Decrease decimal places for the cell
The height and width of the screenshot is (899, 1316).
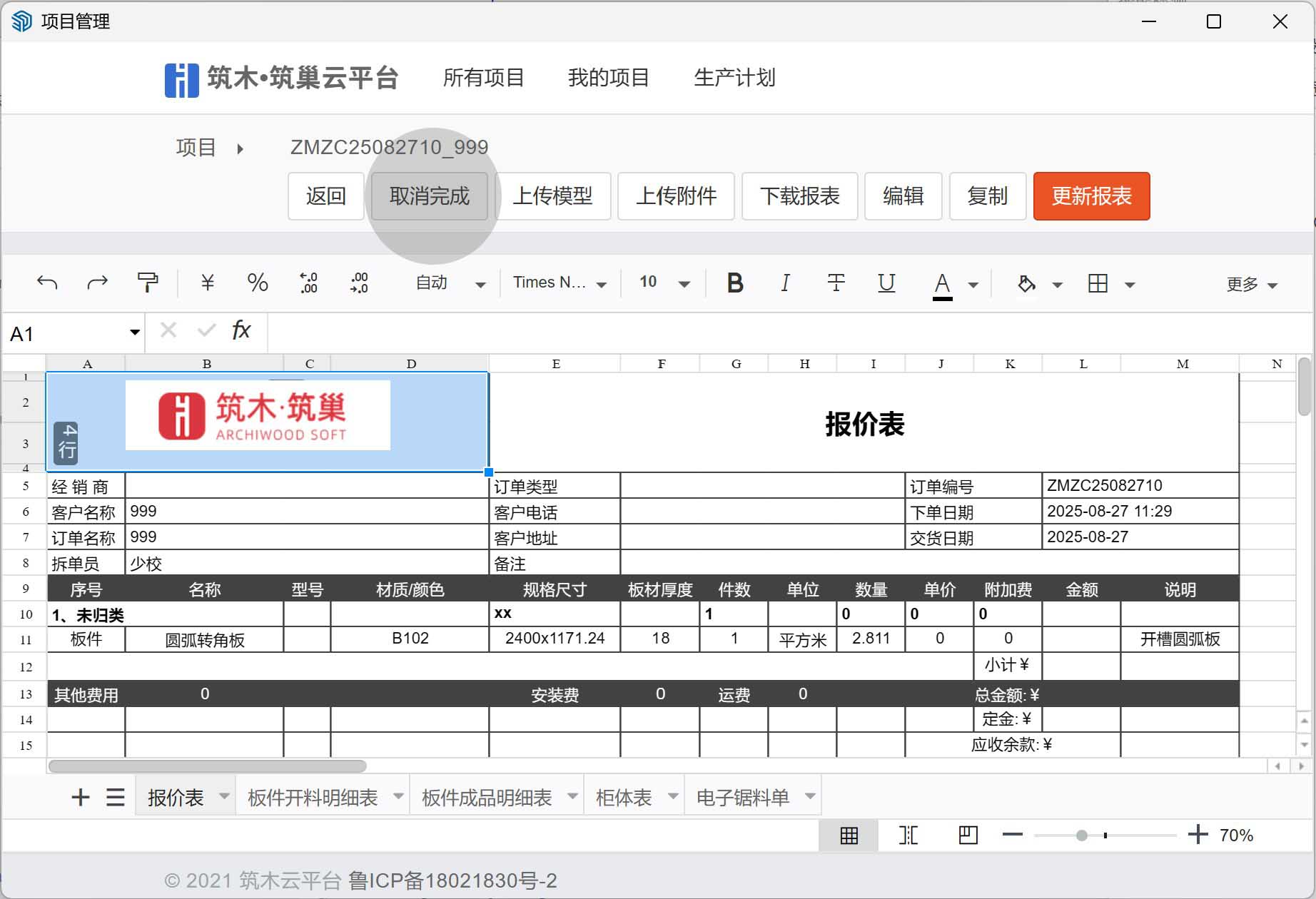pos(359,283)
